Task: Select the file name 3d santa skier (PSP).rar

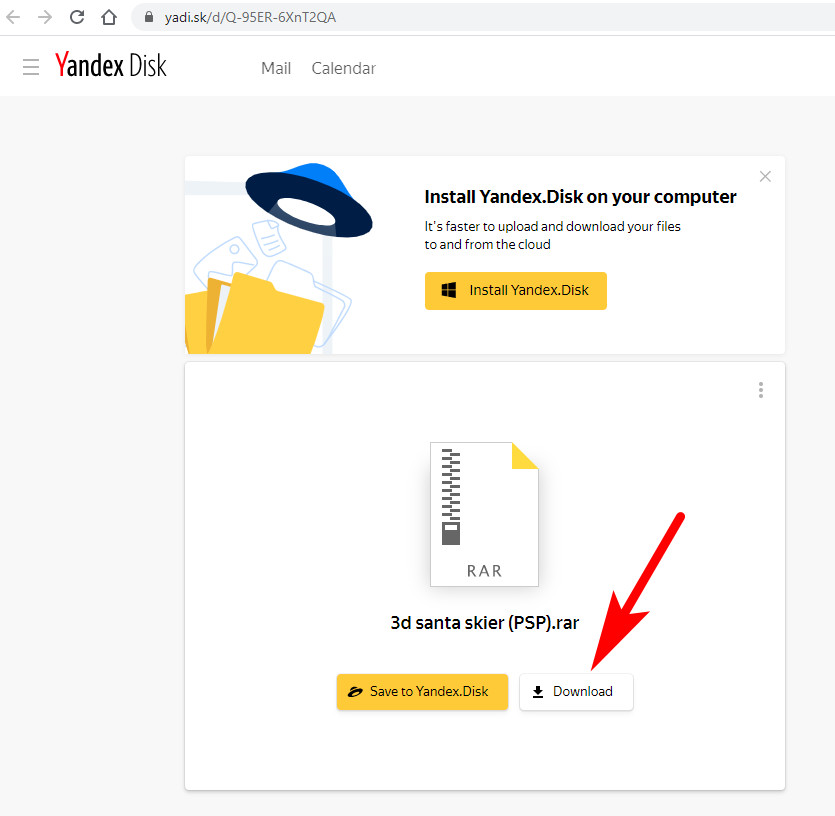Action: 485,623
